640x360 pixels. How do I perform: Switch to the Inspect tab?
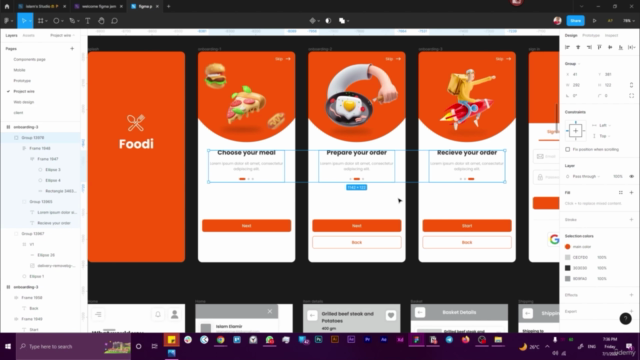[x=611, y=36]
